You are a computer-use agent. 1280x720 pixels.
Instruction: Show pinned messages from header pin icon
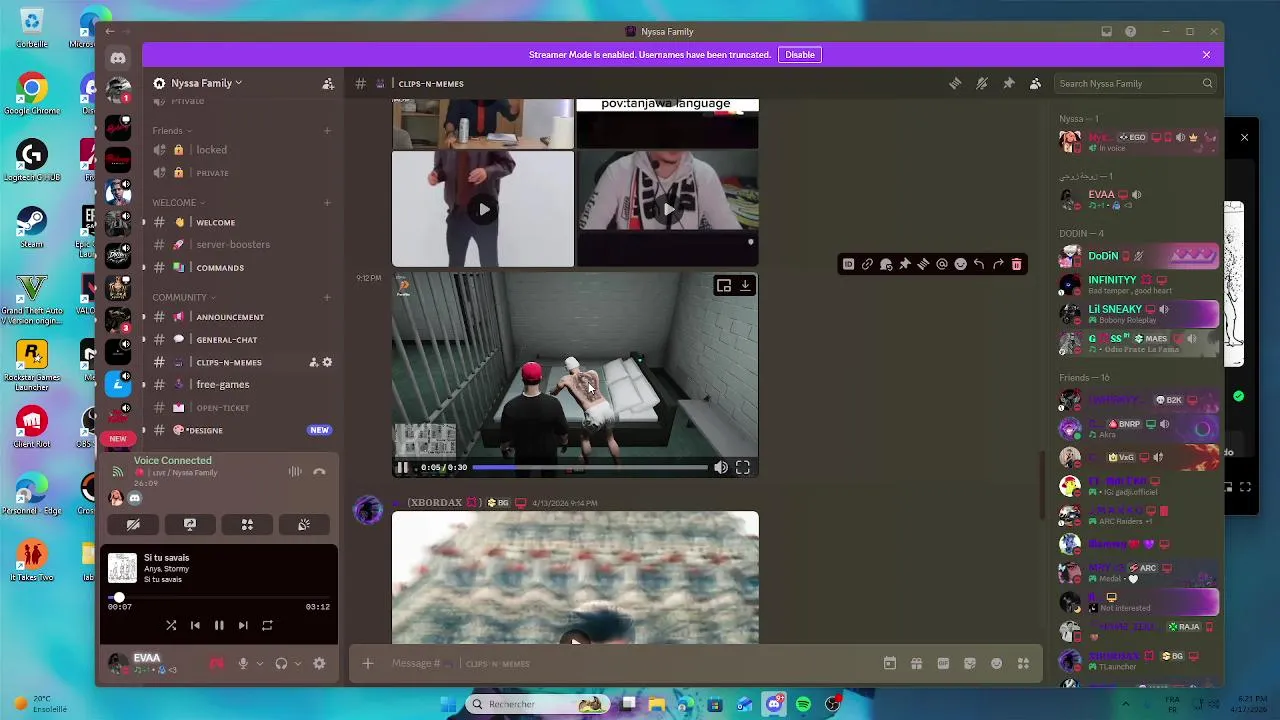point(1008,83)
